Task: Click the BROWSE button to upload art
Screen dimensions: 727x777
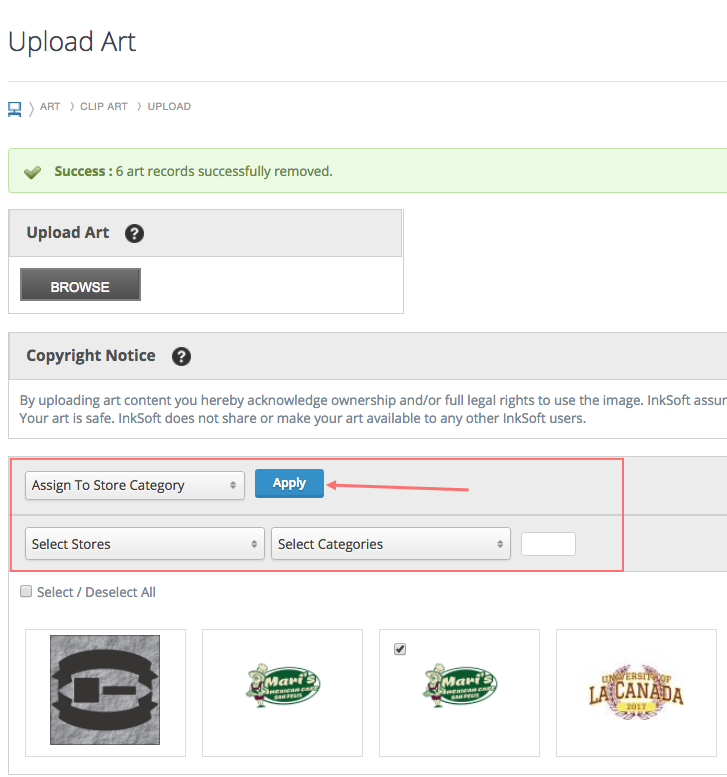Action: coord(80,286)
